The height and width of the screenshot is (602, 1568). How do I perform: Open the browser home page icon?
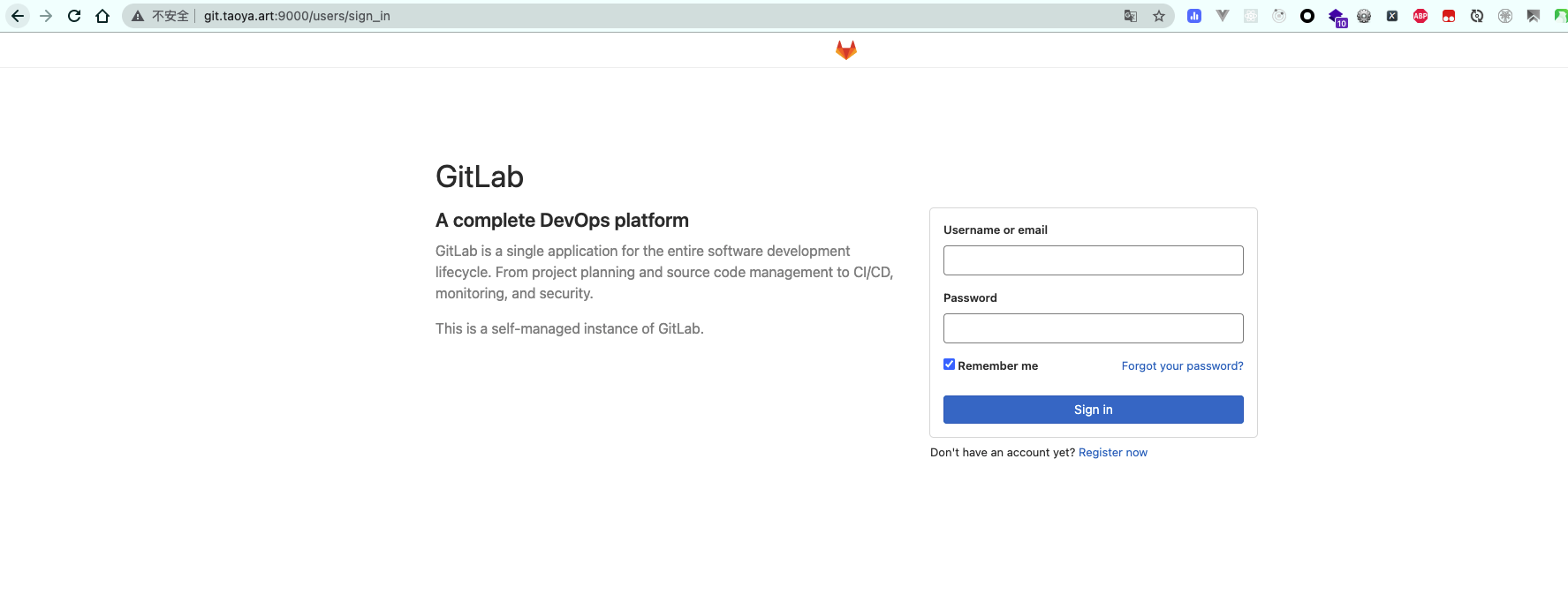coord(102,16)
